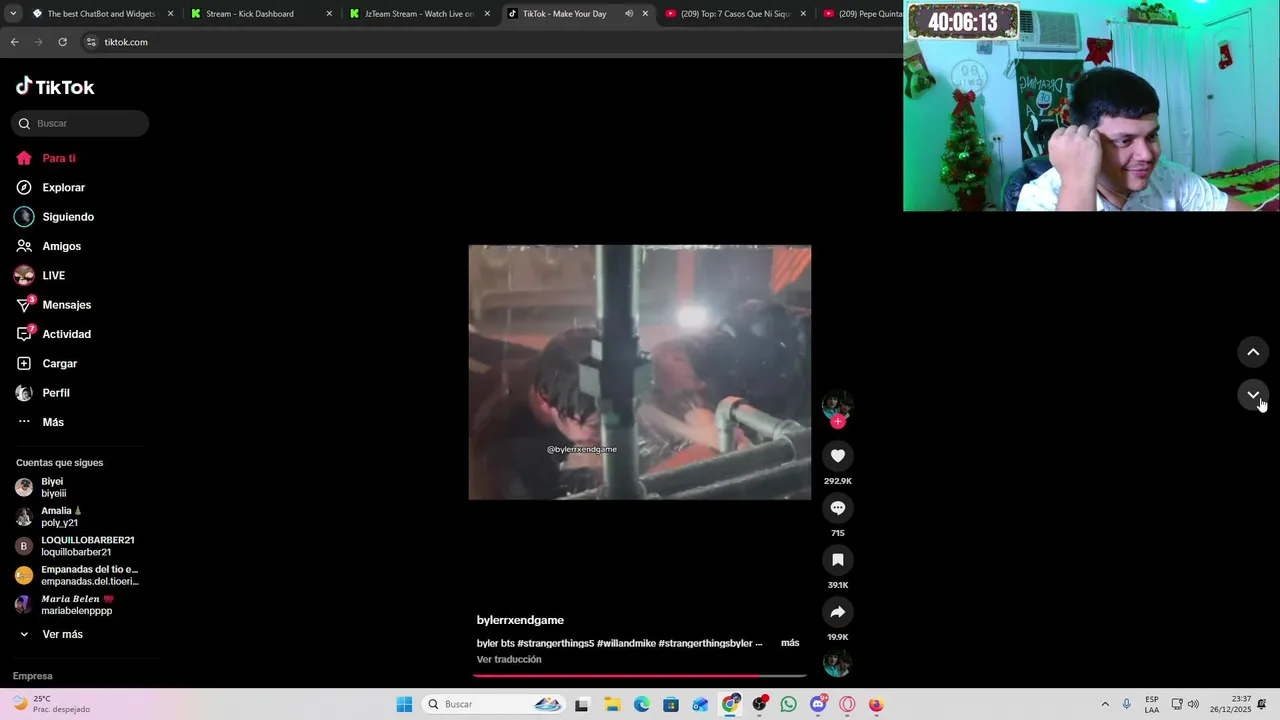Follow creator with the red plus badge
This screenshot has width=1280, height=720.
(x=838, y=421)
